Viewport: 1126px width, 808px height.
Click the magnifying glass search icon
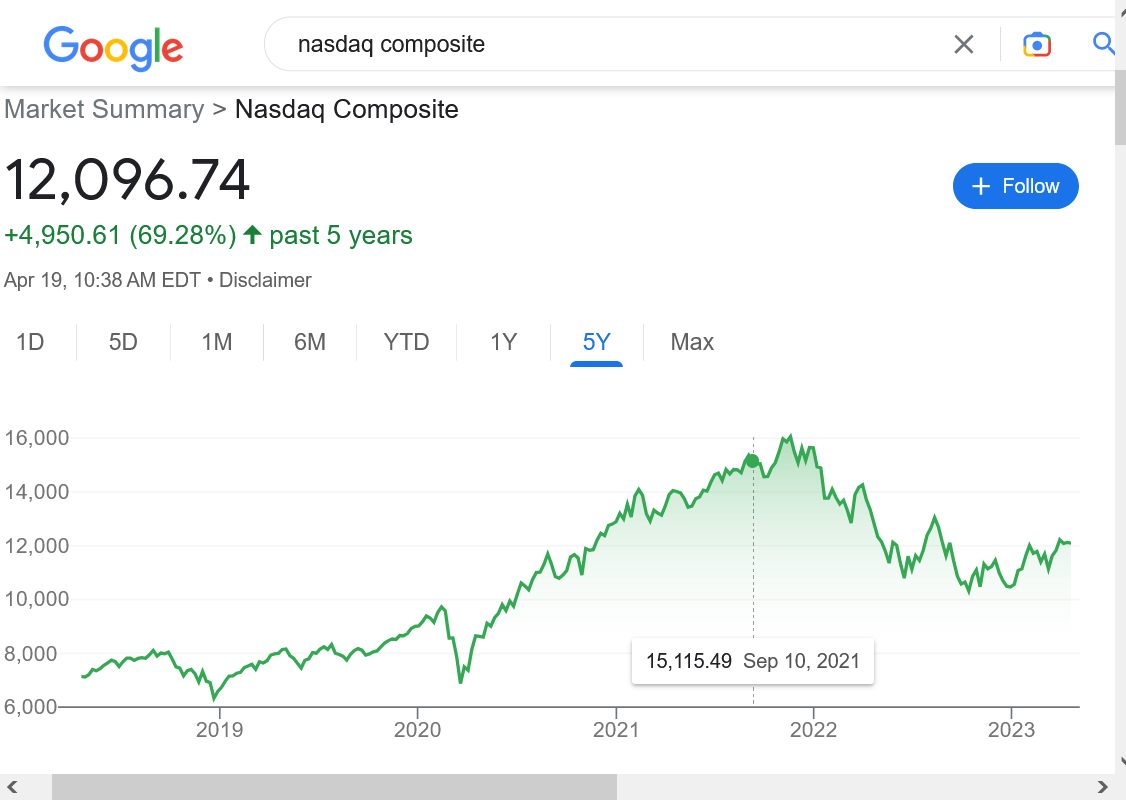pyautogui.click(x=1103, y=44)
